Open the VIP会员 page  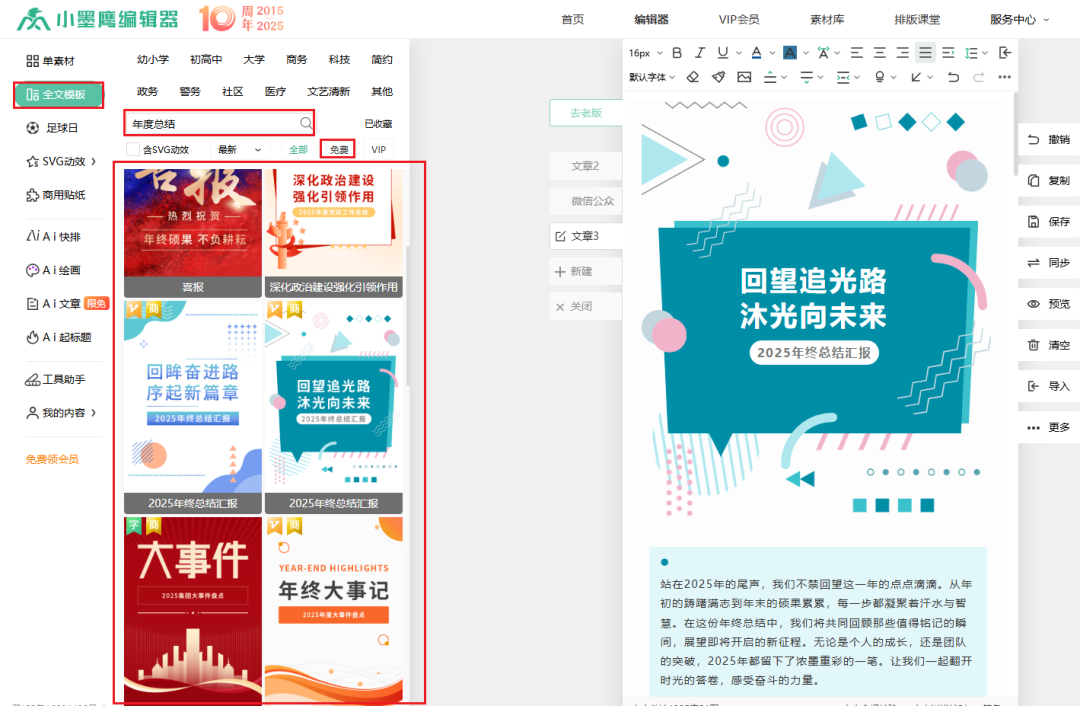pos(738,19)
